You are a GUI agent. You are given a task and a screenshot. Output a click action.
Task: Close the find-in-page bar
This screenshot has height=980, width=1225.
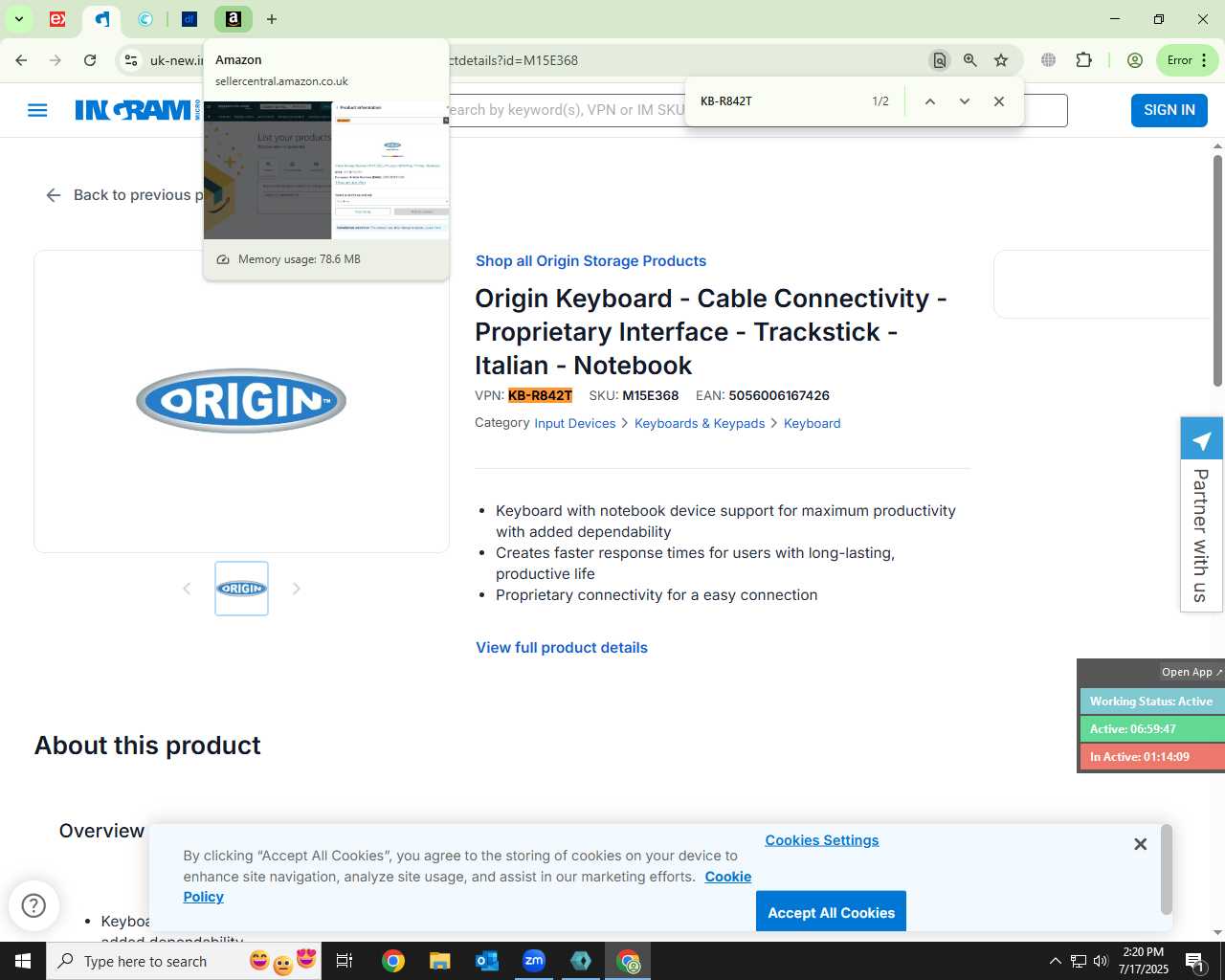[999, 101]
